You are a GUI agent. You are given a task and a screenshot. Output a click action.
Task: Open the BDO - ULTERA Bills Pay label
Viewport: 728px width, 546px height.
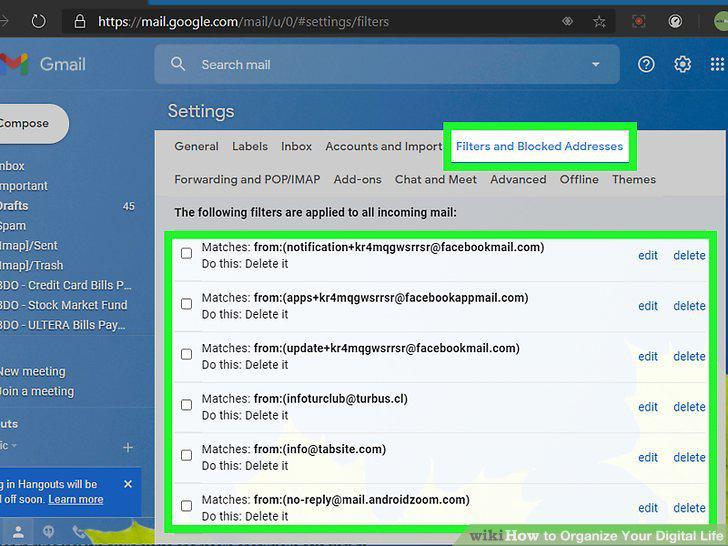(63, 325)
